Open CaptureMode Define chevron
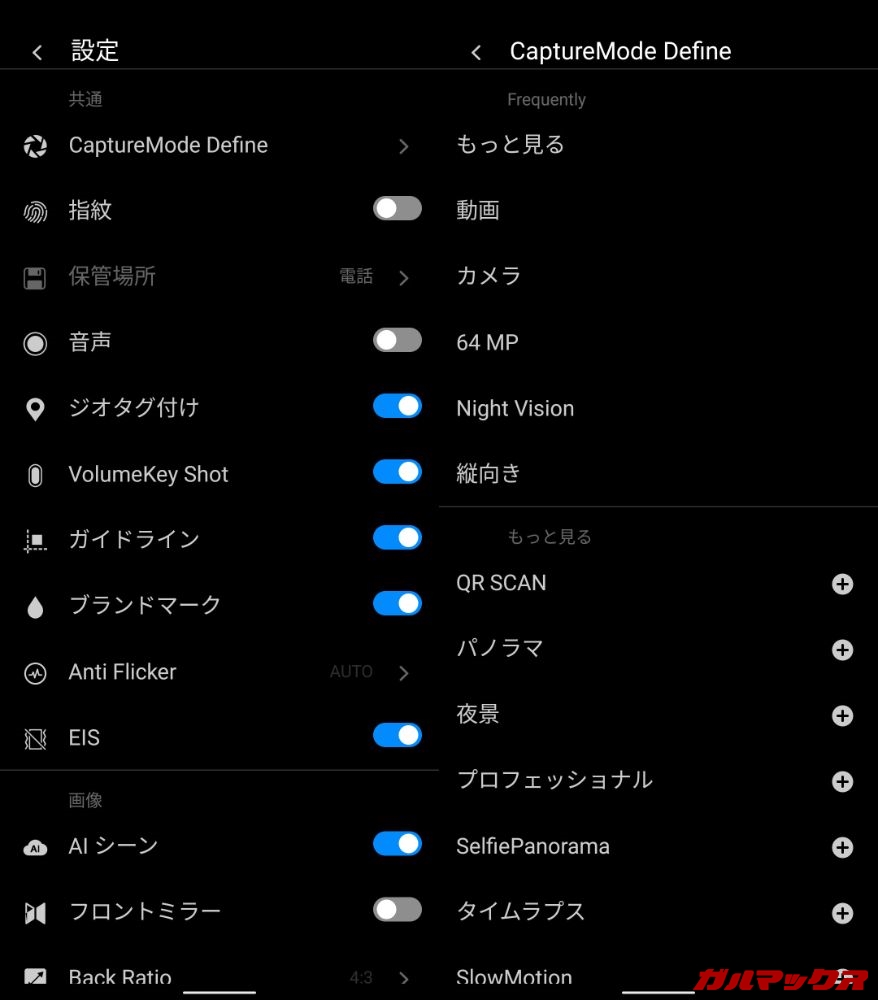 click(403, 146)
